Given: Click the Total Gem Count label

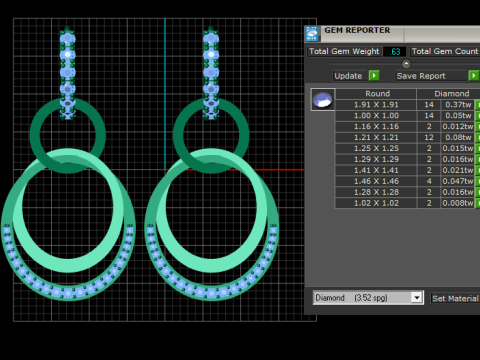Looking at the screenshot, I should (x=445, y=51).
